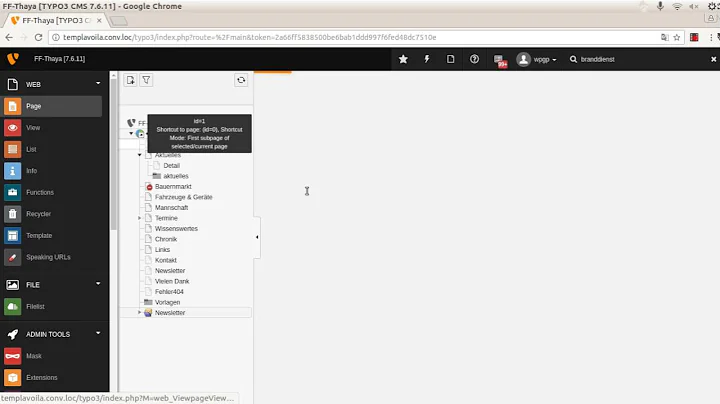
Task: Click aktuelles folder icon in tree
Action: click(x=157, y=176)
